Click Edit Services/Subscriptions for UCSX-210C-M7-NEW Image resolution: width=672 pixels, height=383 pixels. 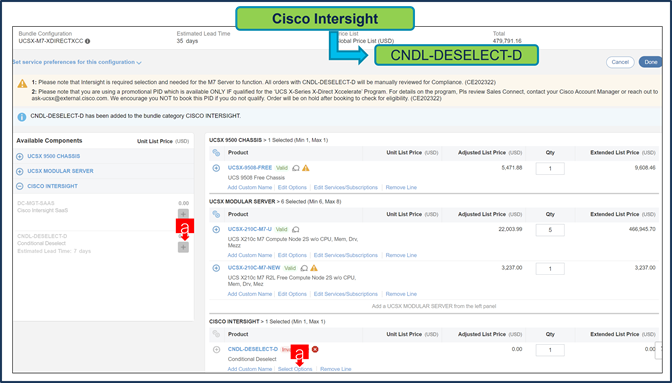[x=346, y=294]
